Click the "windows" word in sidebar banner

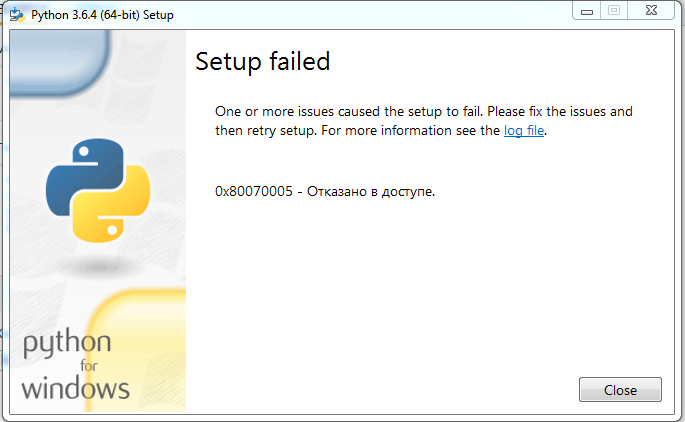pos(76,387)
